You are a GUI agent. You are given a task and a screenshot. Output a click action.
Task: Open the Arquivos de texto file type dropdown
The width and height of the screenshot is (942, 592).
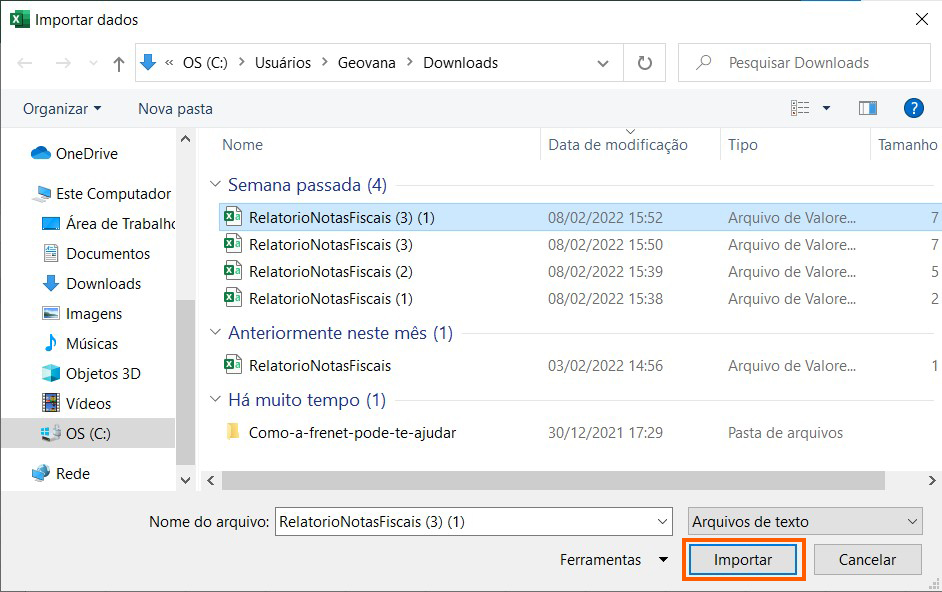[805, 521]
